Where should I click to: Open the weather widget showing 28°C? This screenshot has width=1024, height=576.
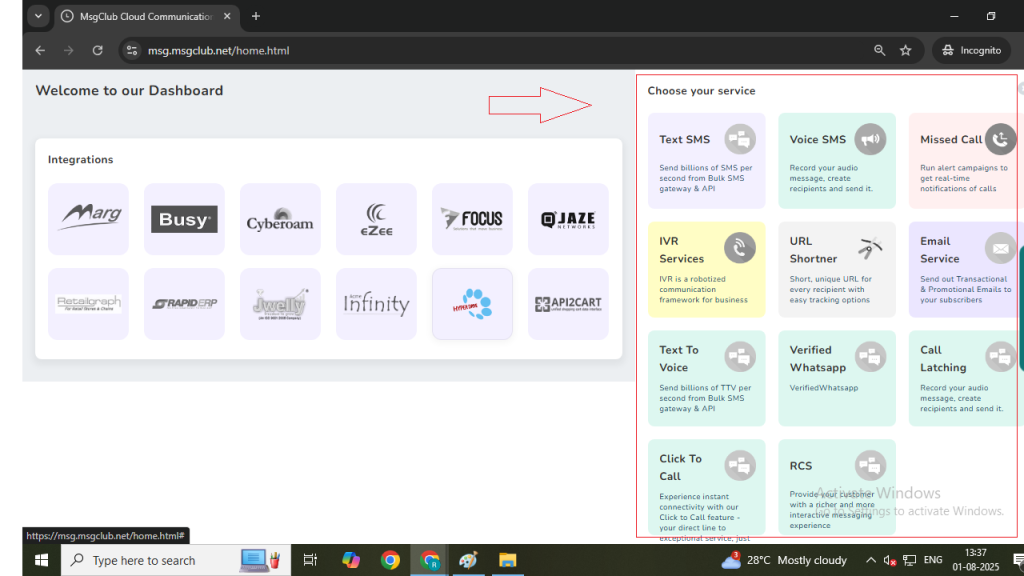coord(784,560)
